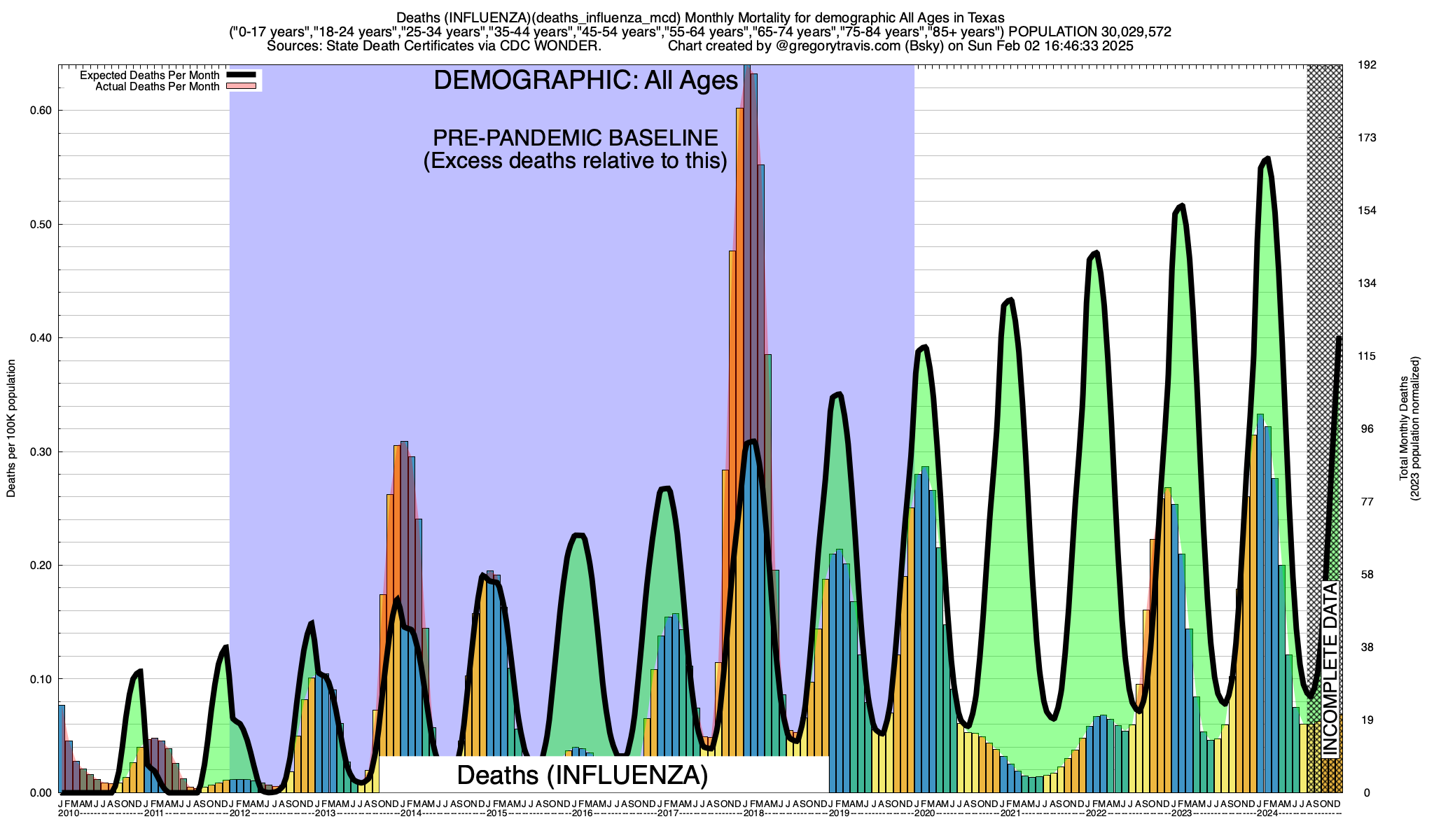
Task: Select the 2024 year marker on x-axis
Action: pos(1267,813)
